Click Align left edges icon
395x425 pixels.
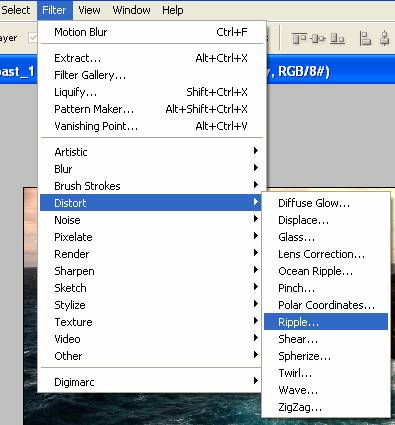click(x=365, y=39)
